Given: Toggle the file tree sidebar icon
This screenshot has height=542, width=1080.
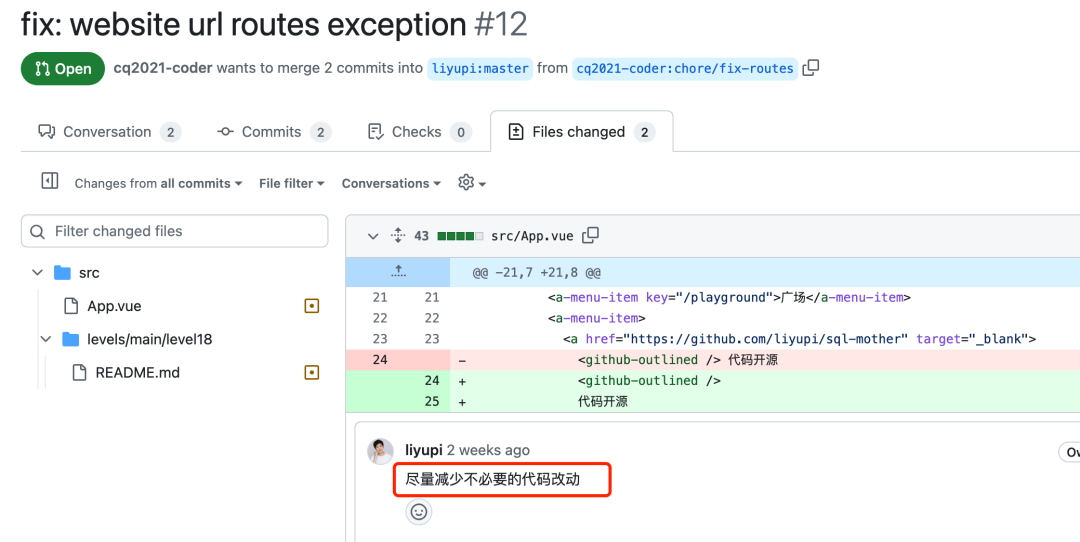Looking at the screenshot, I should tap(49, 182).
